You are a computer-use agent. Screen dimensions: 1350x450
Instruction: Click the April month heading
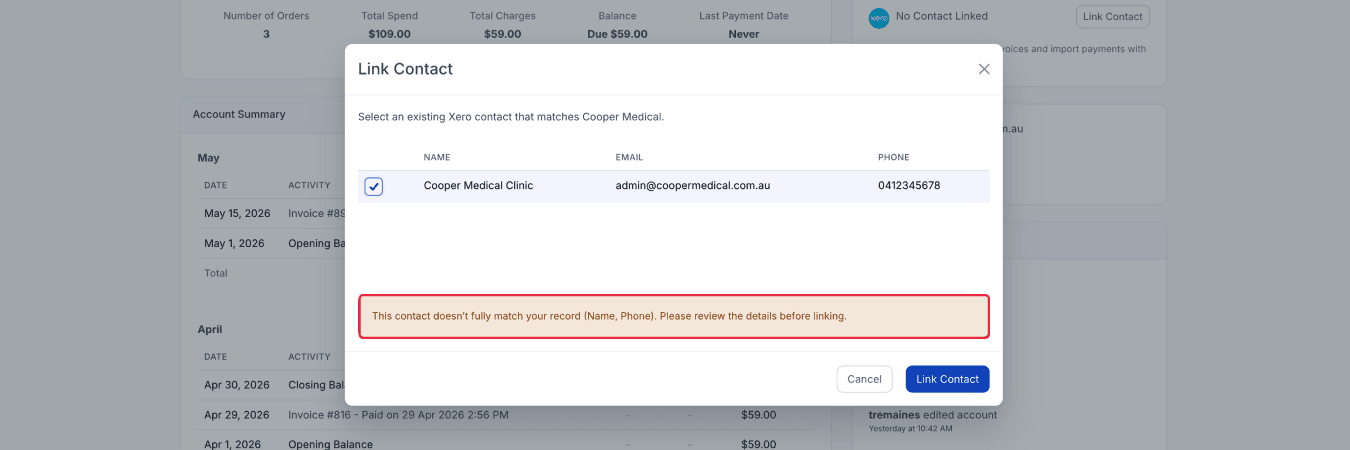pyautogui.click(x=210, y=329)
